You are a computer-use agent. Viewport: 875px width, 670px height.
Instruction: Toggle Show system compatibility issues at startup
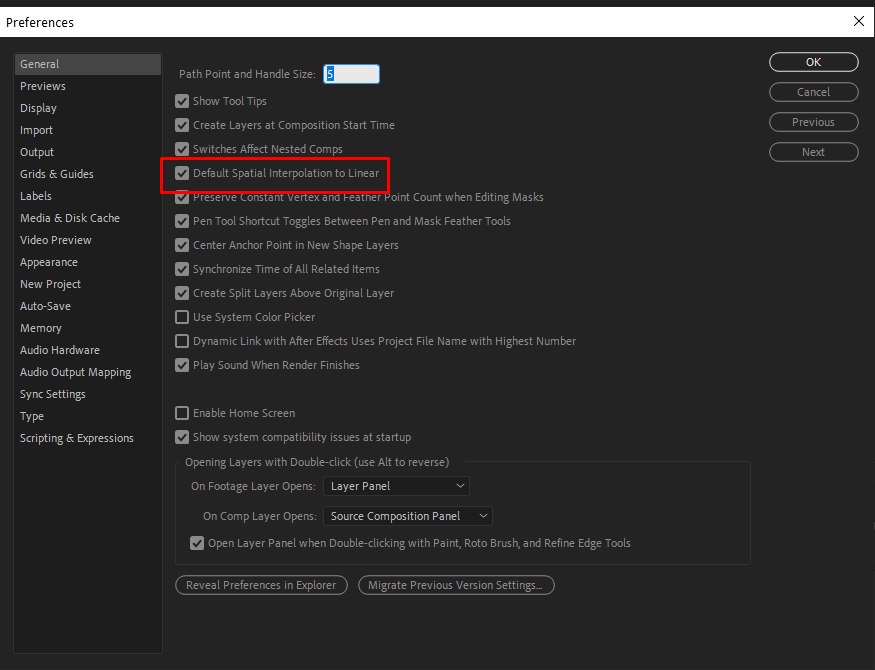tap(182, 437)
